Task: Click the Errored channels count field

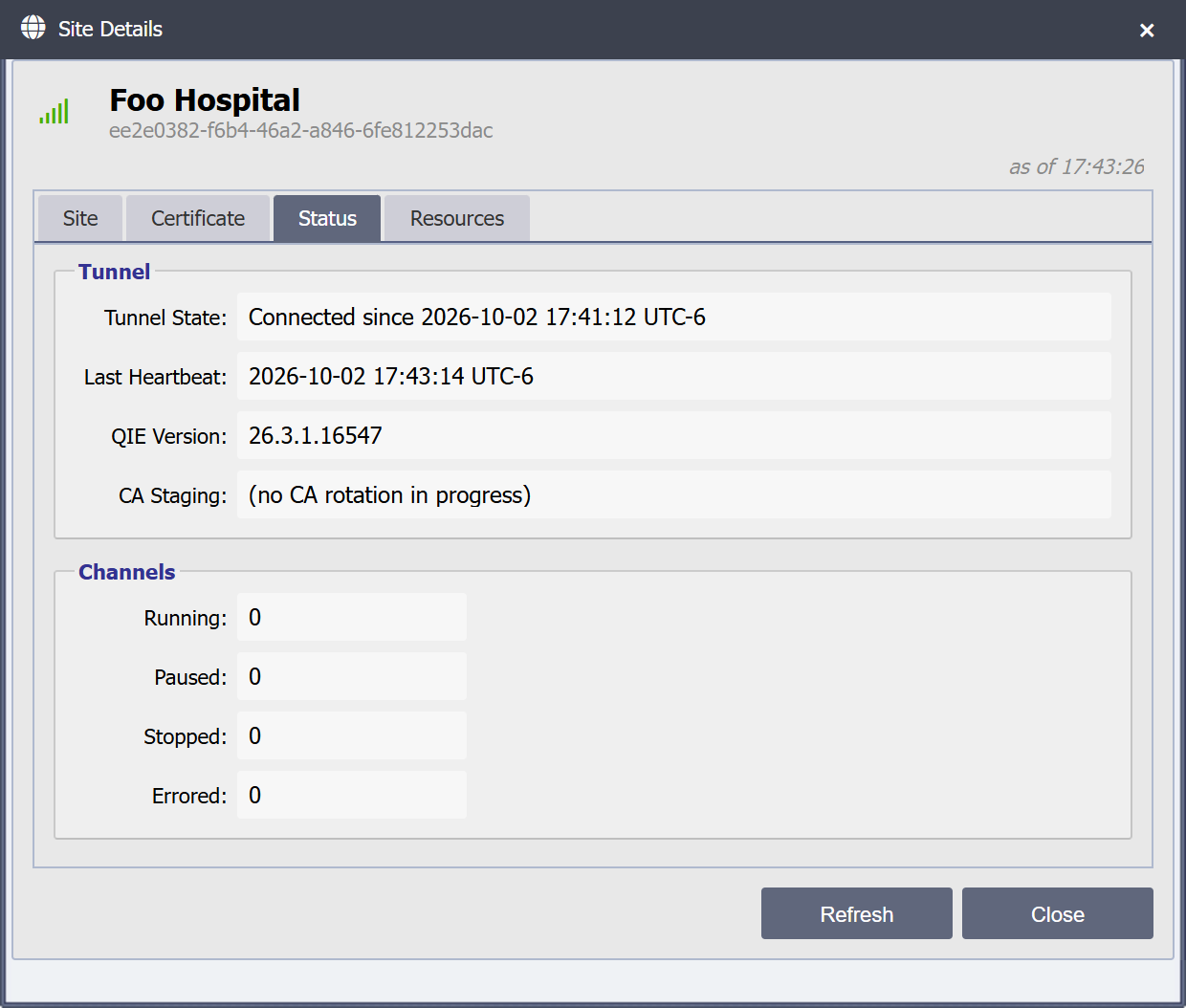Action: click(x=352, y=795)
